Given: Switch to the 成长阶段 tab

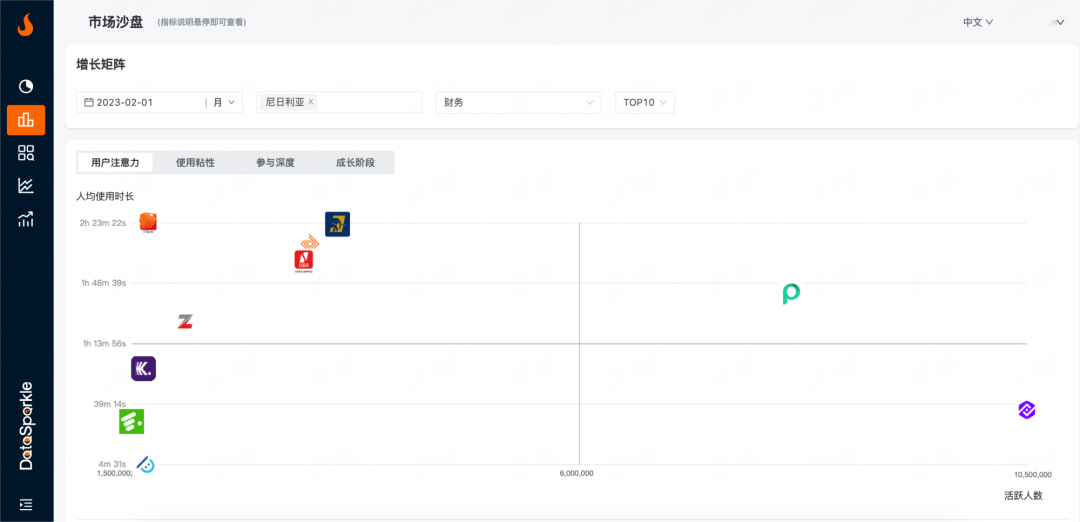Looking at the screenshot, I should pos(355,162).
